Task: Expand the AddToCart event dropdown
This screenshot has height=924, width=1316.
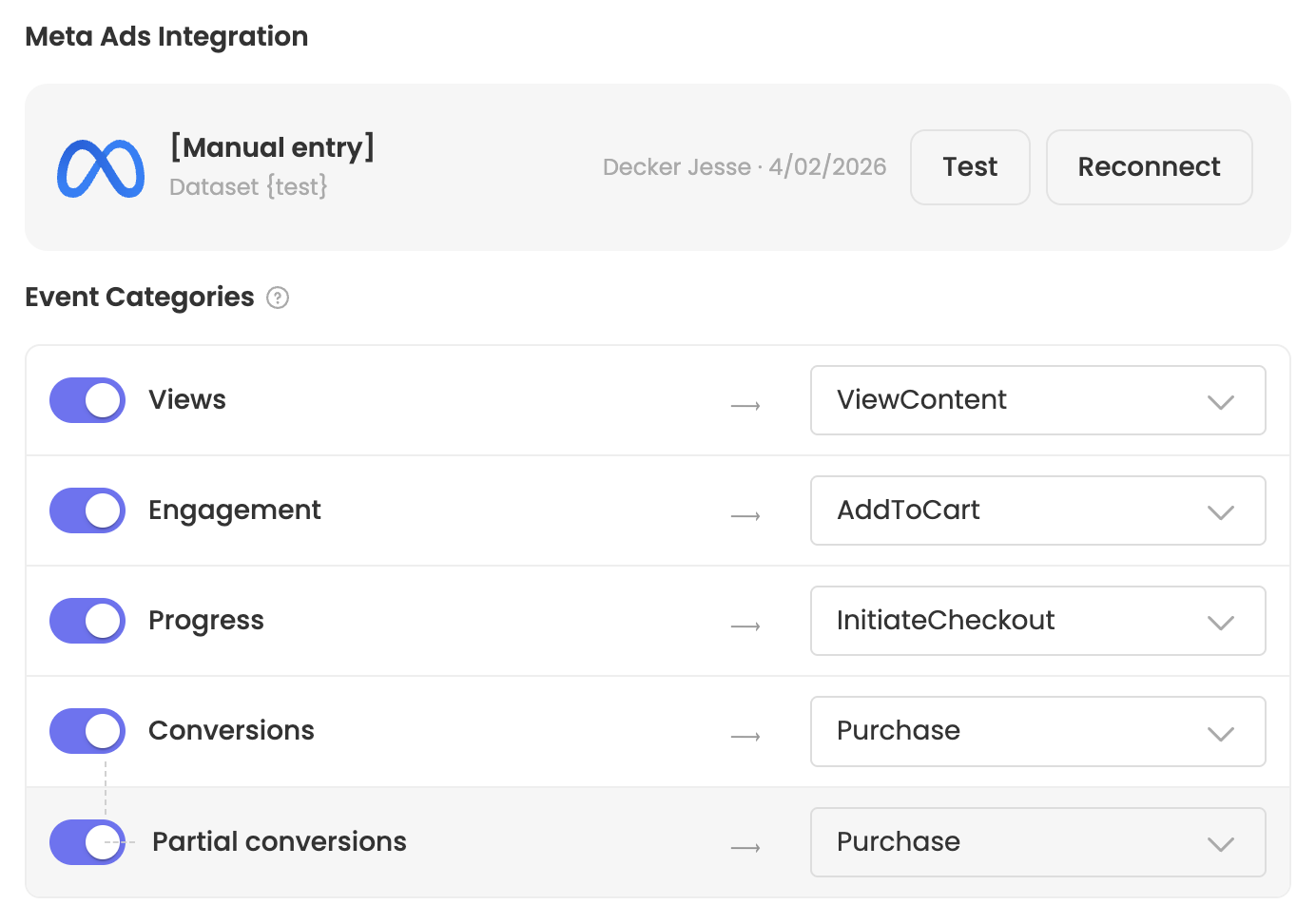Action: click(1037, 510)
